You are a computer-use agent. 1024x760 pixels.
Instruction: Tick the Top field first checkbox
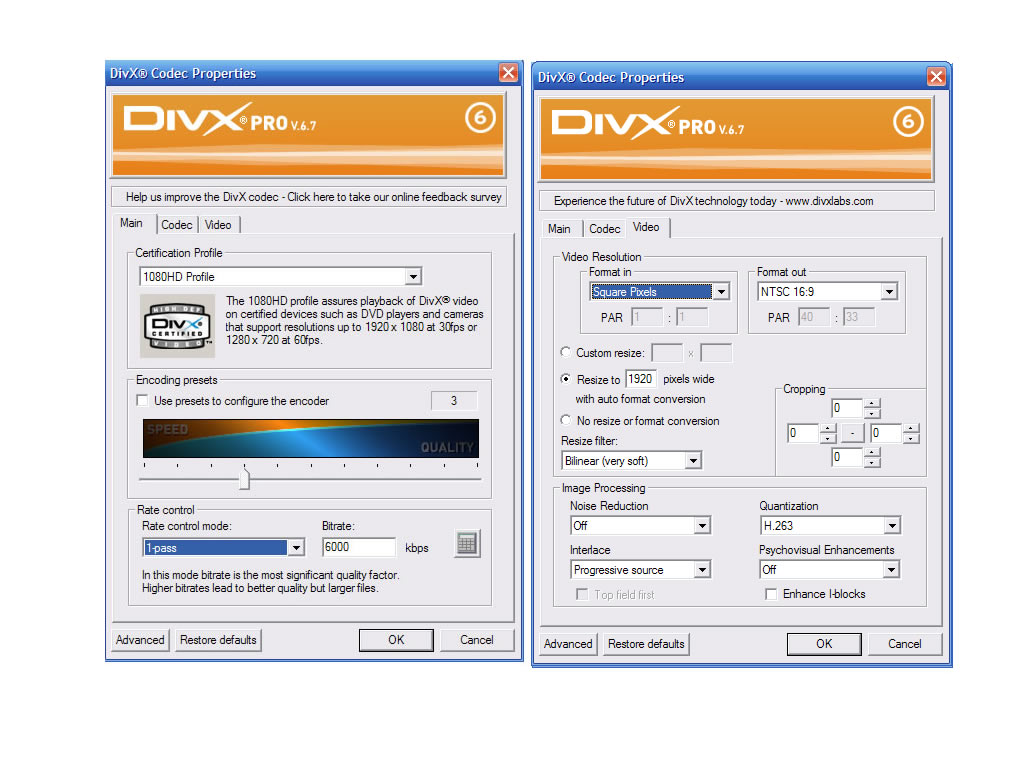pos(582,594)
